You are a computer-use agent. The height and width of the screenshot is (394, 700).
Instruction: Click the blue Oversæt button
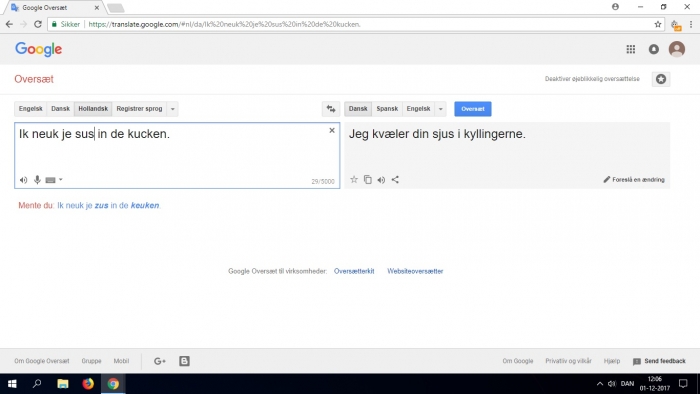point(473,109)
